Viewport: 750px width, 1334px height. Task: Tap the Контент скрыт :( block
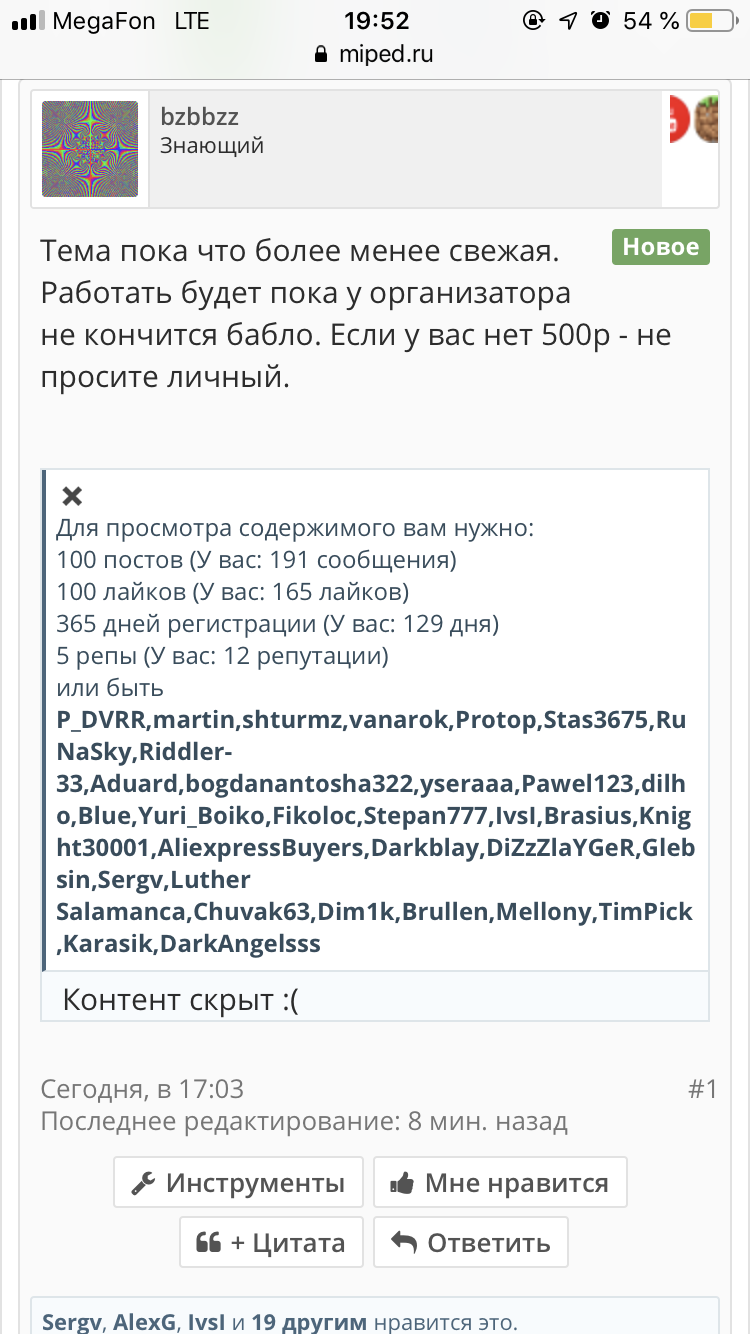[x=375, y=999]
